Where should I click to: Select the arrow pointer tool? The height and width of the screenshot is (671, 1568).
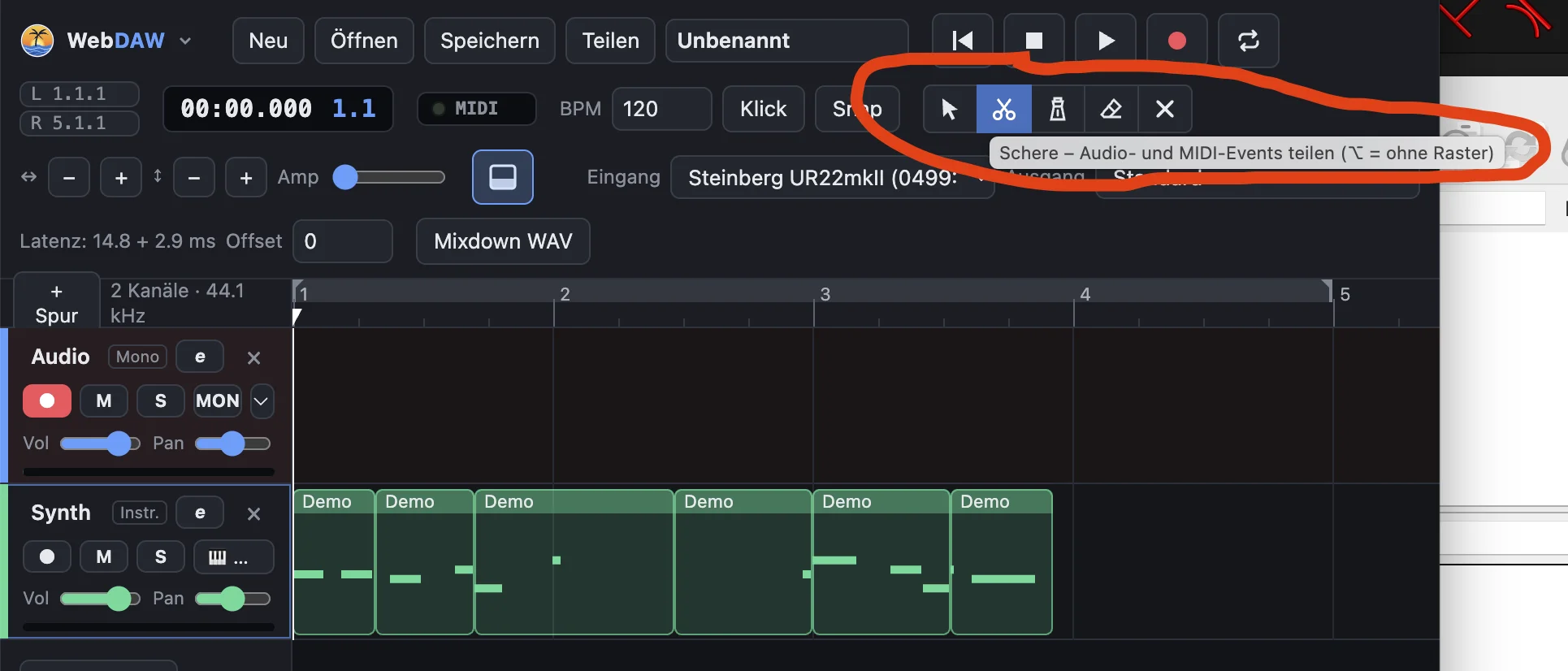pyautogui.click(x=950, y=109)
